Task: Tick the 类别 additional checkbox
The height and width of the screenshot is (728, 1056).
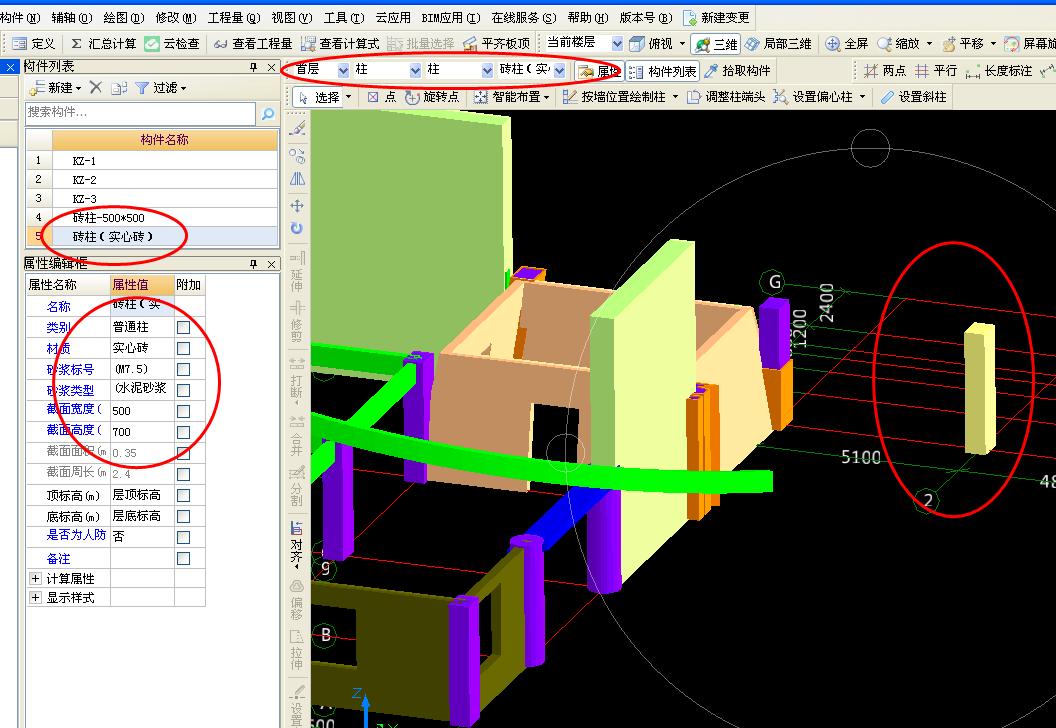Action: pos(183,327)
